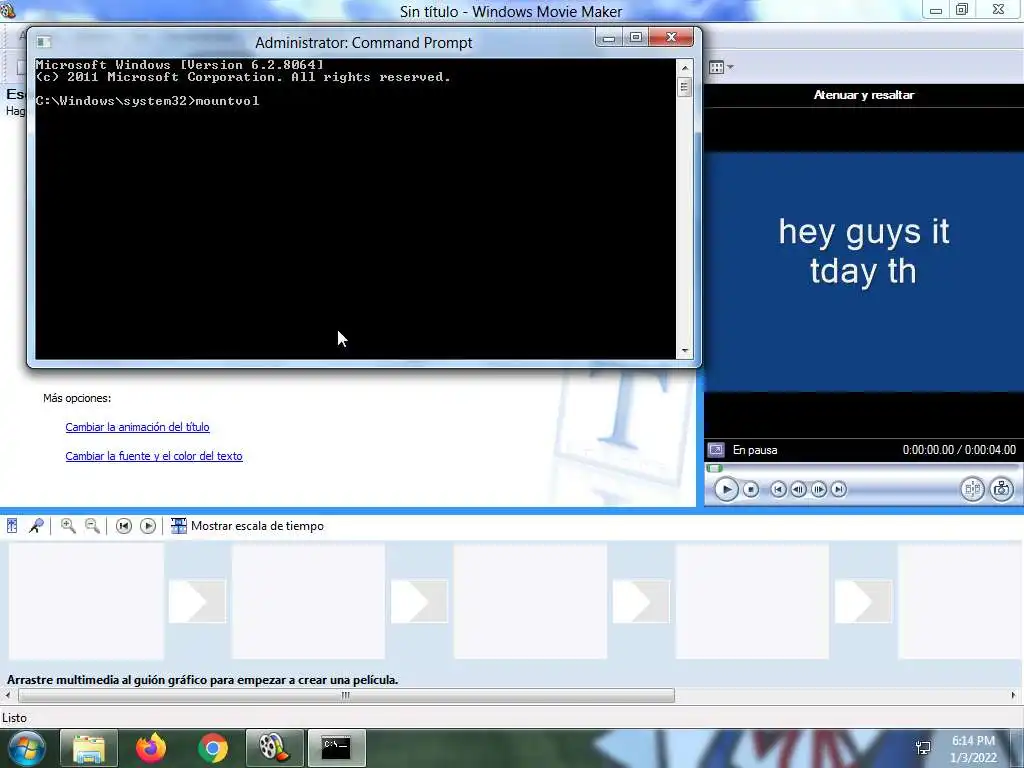Screen dimensions: 1024x768
Task: Toggle full screen preview icon
Action: tap(716, 450)
